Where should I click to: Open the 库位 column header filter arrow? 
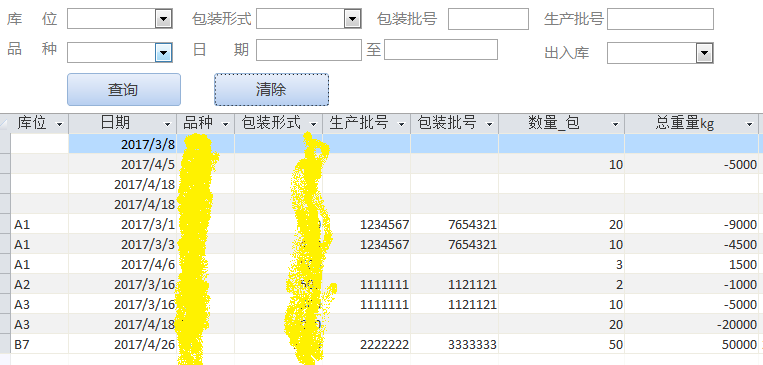pyautogui.click(x=59, y=125)
